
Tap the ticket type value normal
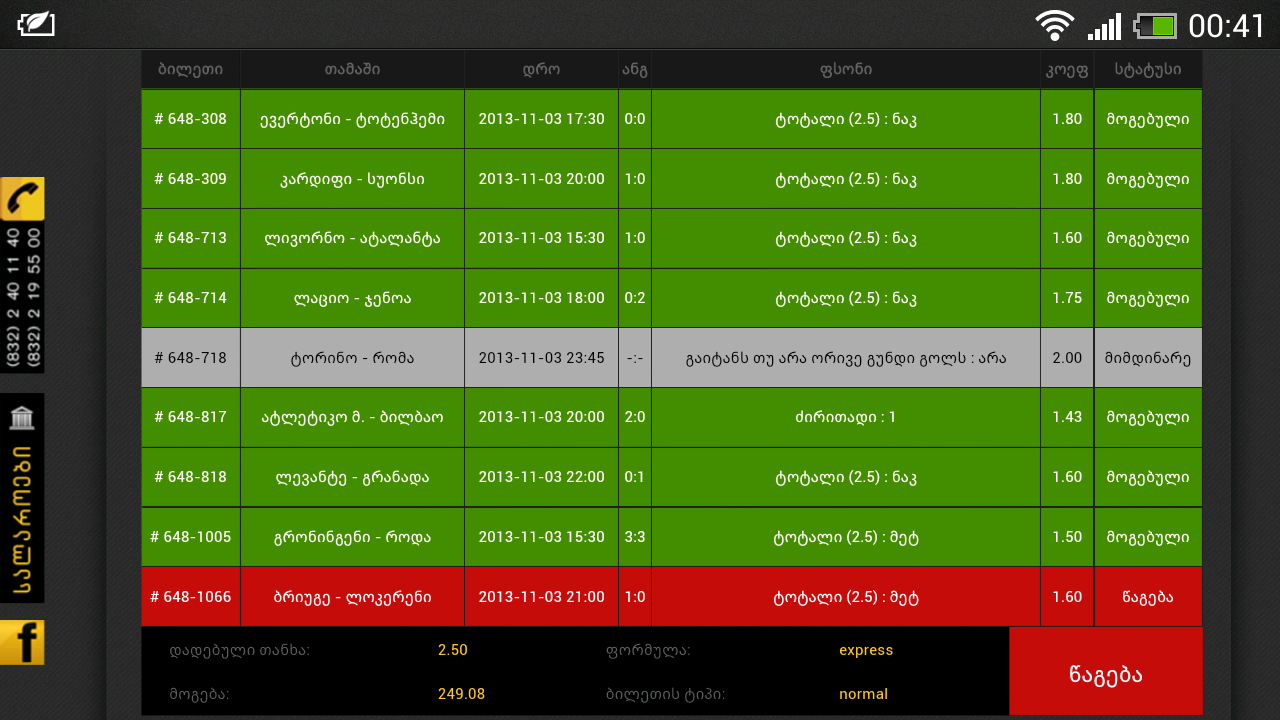[x=863, y=694]
